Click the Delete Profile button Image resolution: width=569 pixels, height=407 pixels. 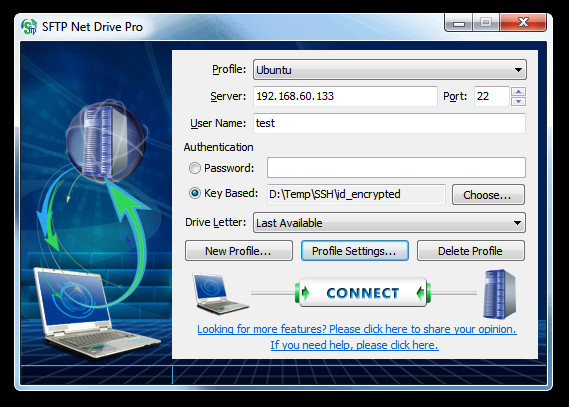pyautogui.click(x=470, y=251)
